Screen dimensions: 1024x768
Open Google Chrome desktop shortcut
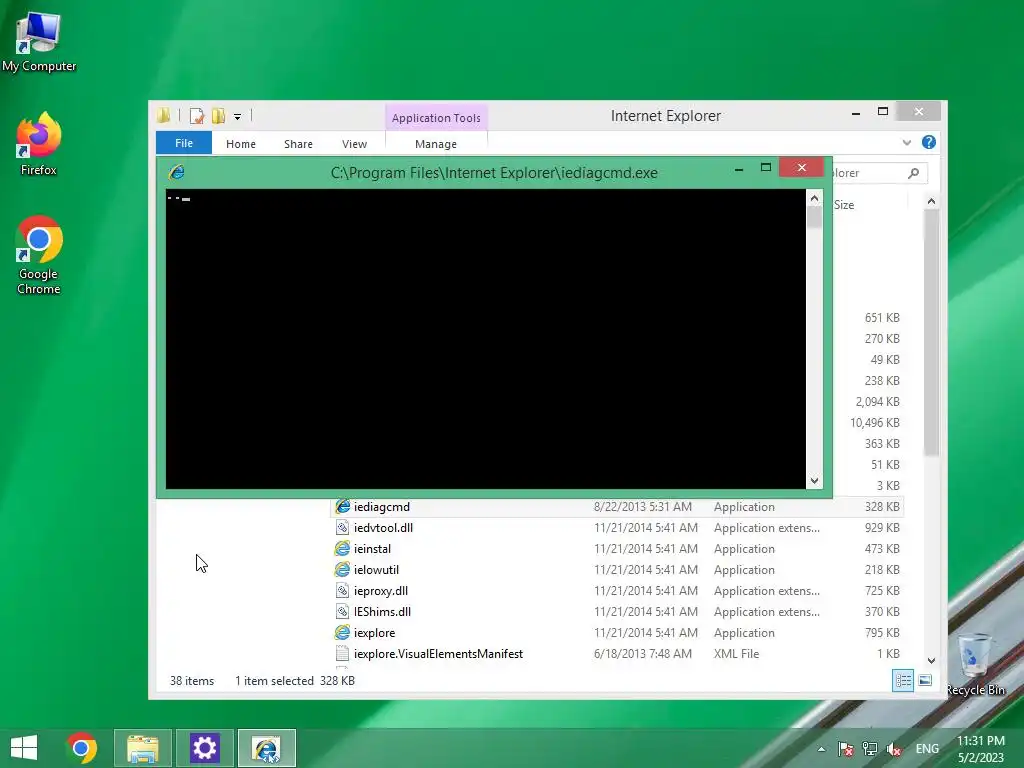pyautogui.click(x=39, y=255)
